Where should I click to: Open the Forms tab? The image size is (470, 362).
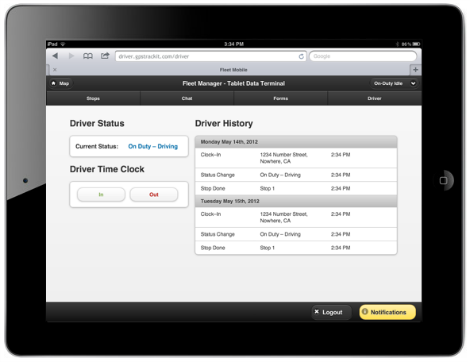point(281,98)
